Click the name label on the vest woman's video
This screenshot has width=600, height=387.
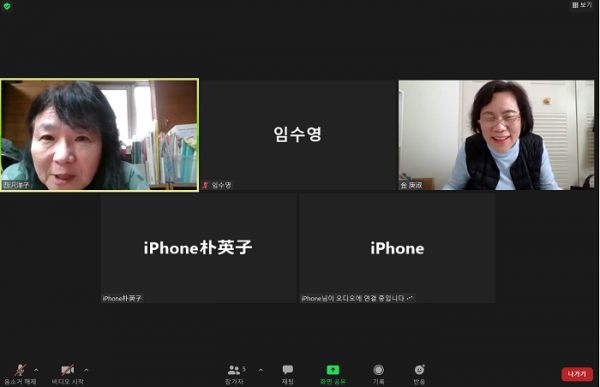point(411,185)
